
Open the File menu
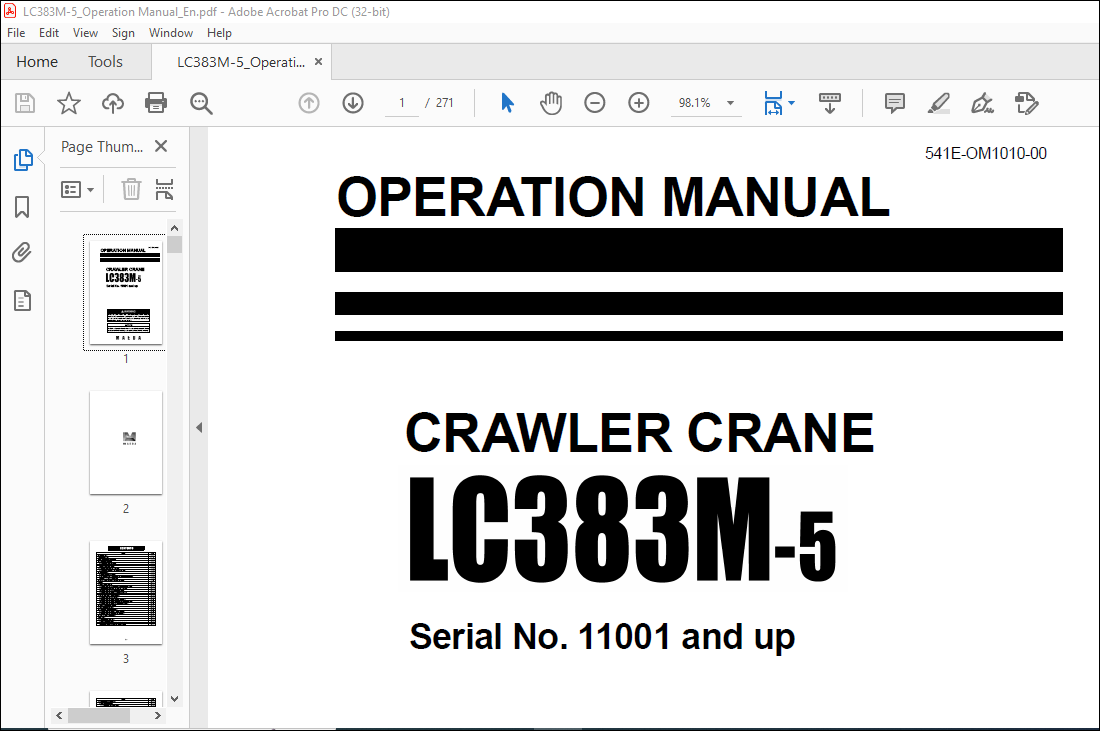point(16,33)
